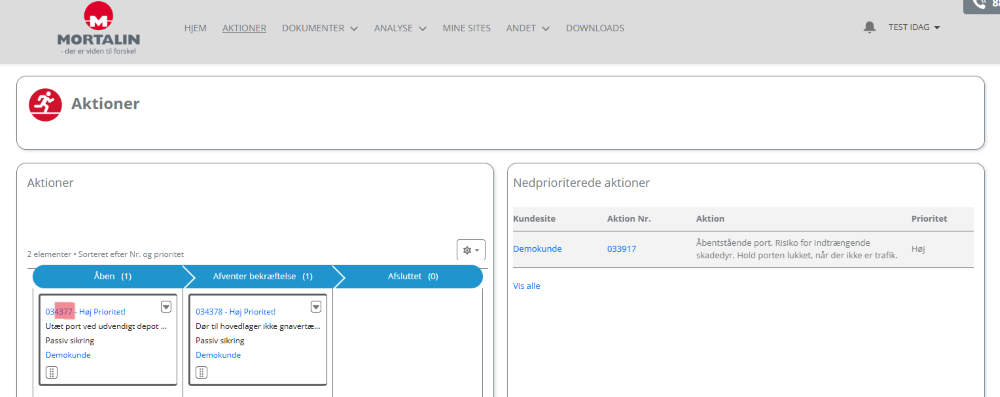Open card menu arrow for action 034377
Screen dimensions: 1000x397
click(166, 307)
